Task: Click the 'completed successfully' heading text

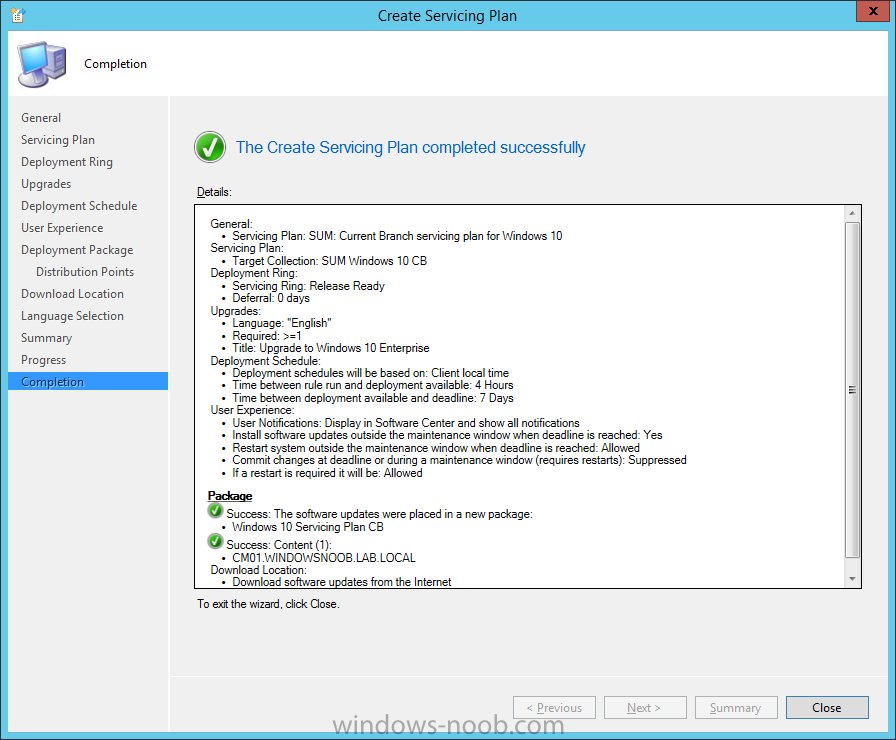Action: pyautogui.click(x=411, y=147)
